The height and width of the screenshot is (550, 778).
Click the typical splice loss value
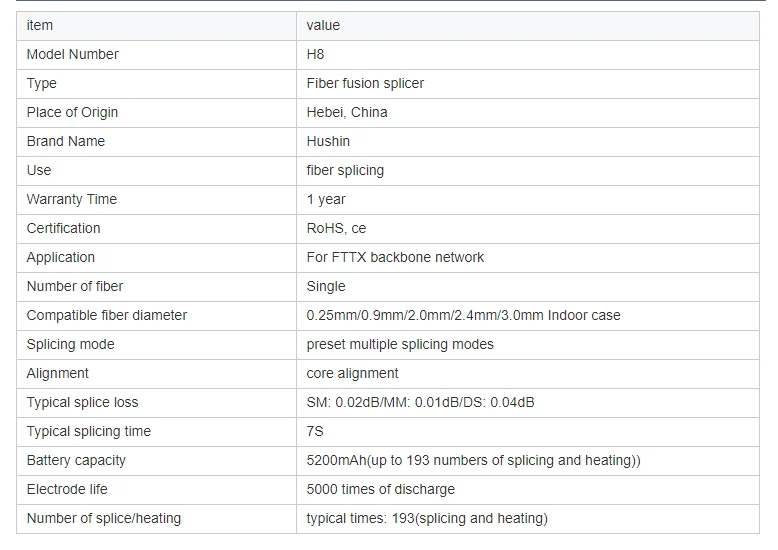420,402
